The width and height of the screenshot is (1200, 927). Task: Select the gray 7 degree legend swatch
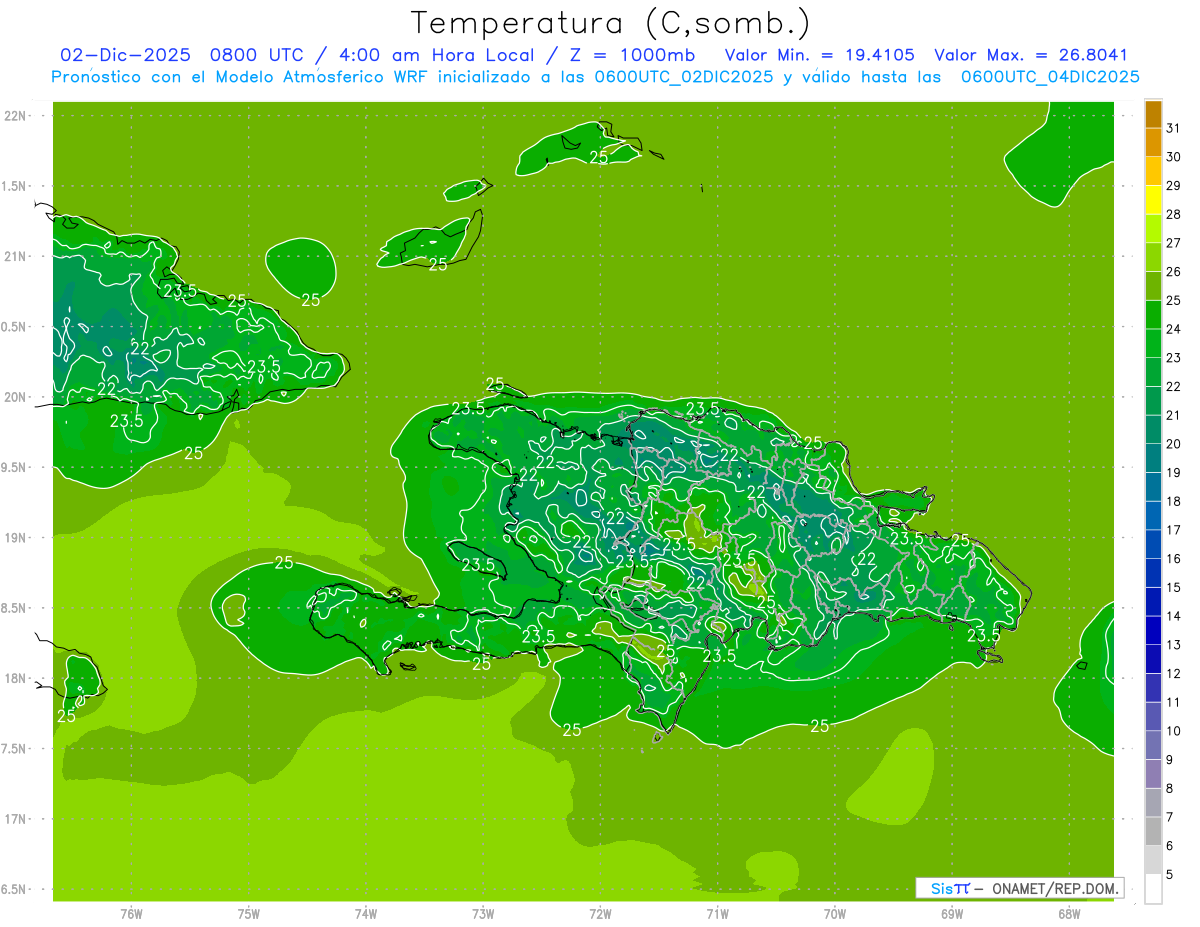point(1153,803)
